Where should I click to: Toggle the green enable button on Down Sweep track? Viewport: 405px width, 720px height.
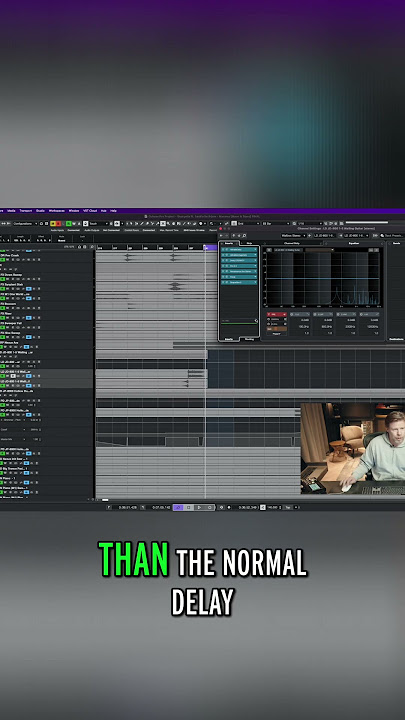coord(2,279)
